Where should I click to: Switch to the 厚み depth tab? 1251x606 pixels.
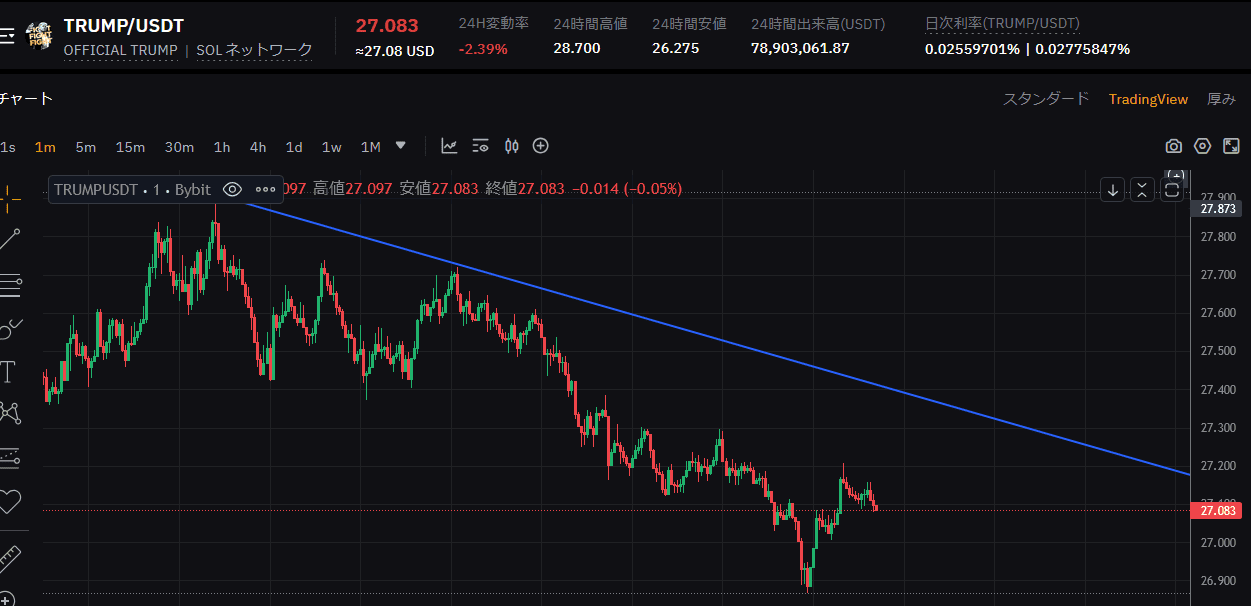pyautogui.click(x=1221, y=99)
